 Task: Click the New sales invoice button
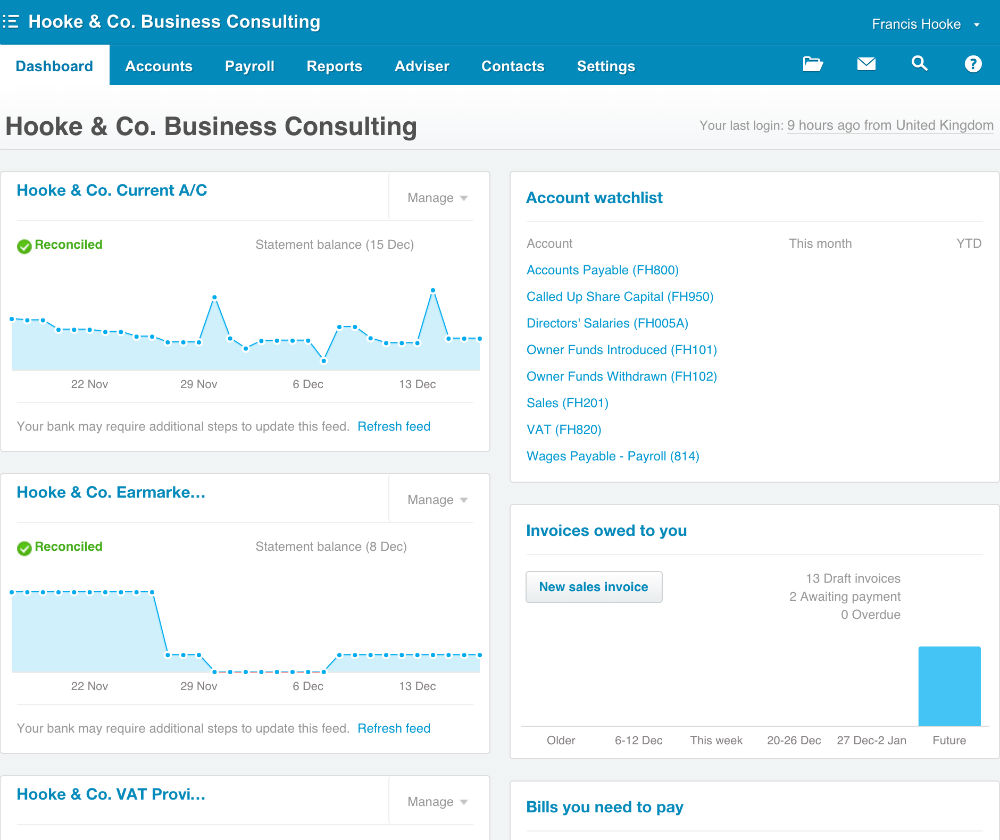(x=594, y=587)
